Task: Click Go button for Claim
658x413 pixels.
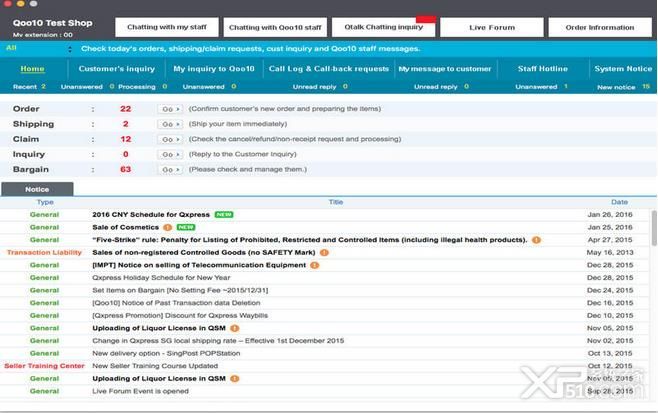Action: tap(170, 139)
